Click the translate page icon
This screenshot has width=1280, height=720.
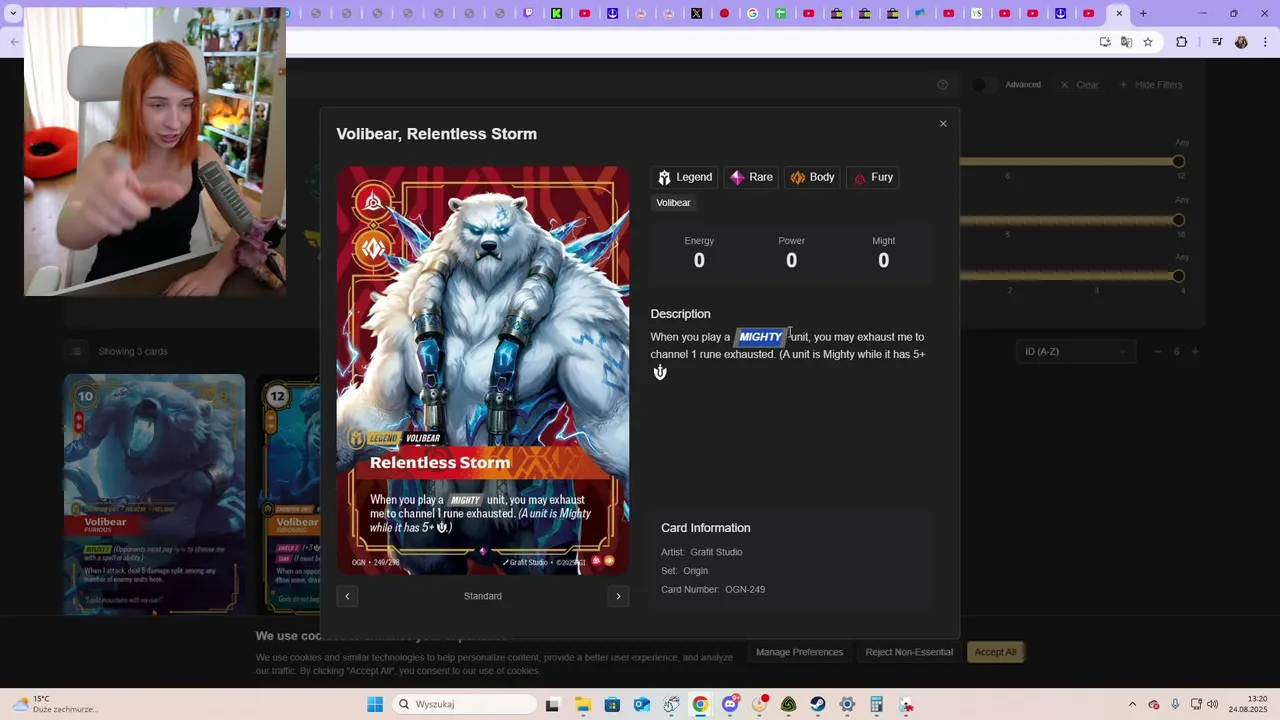pyautogui.click(x=1126, y=42)
